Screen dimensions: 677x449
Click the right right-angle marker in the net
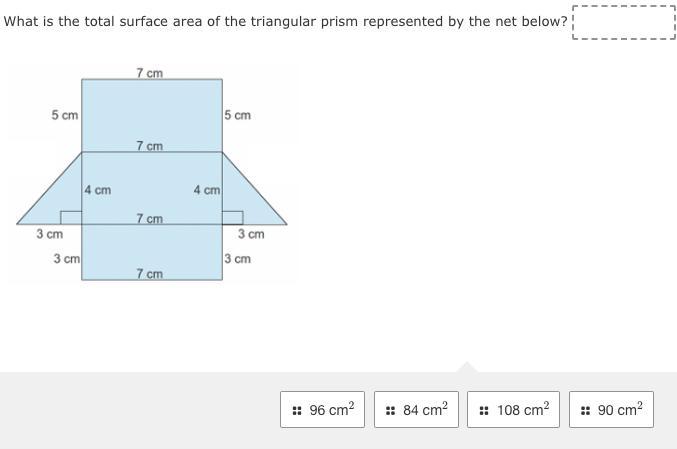click(233, 218)
